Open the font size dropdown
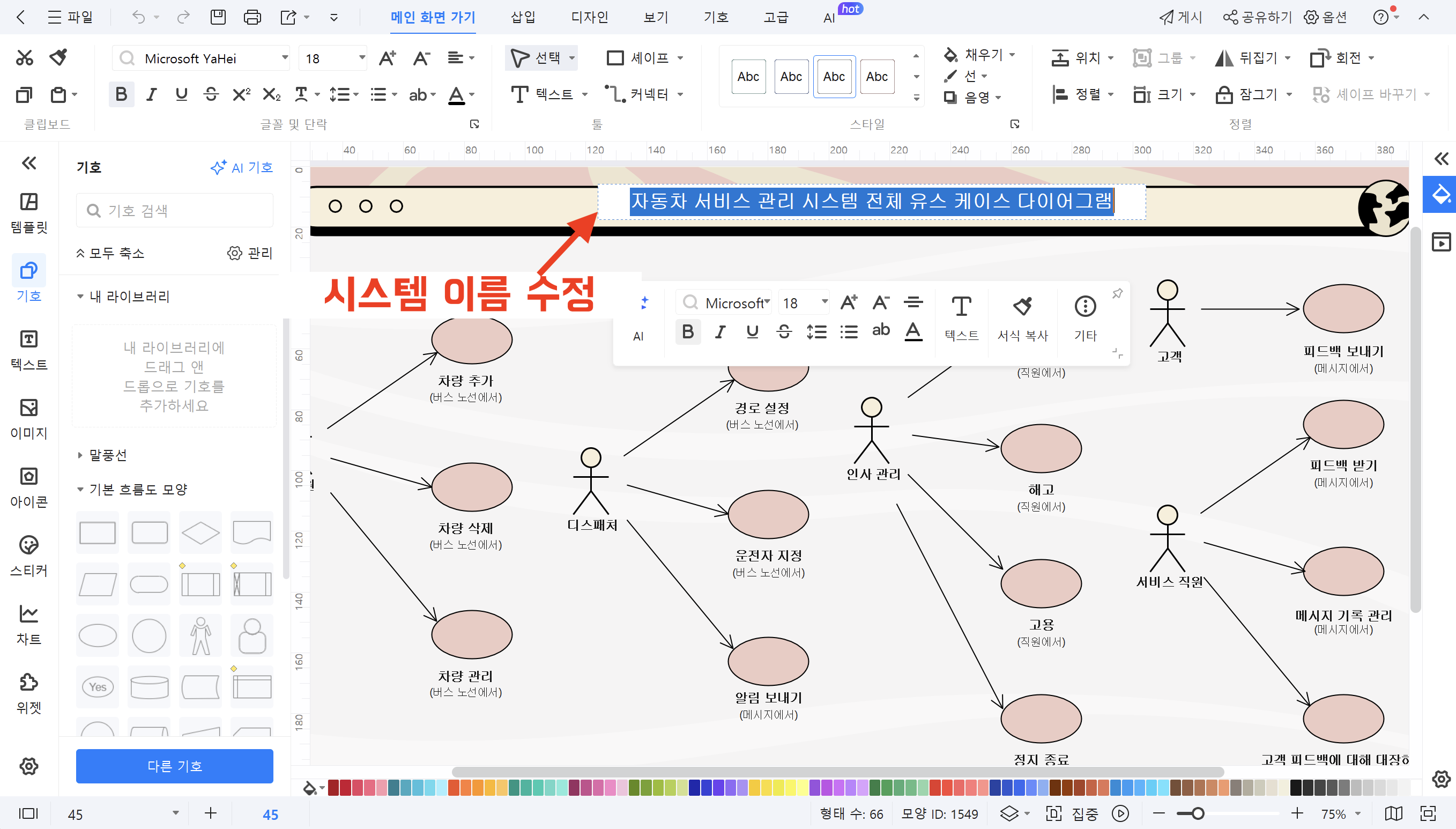This screenshot has height=829, width=1456. (361, 57)
